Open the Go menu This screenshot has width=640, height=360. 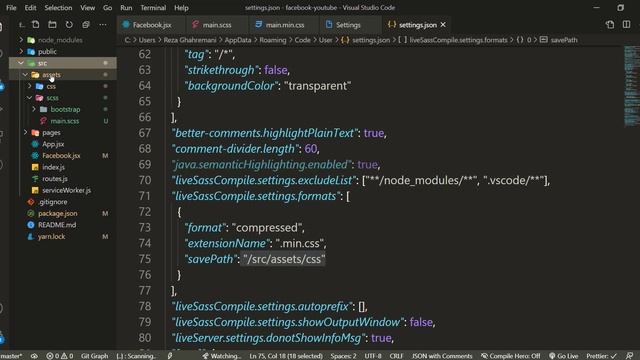107,8
